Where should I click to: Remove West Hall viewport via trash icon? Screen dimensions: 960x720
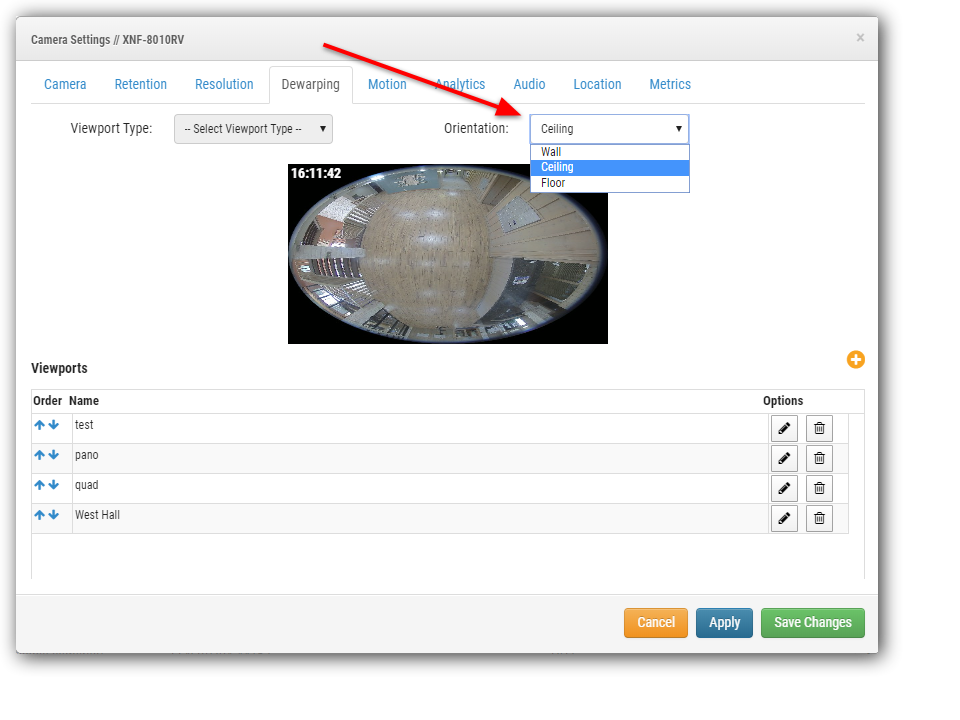pyautogui.click(x=819, y=519)
